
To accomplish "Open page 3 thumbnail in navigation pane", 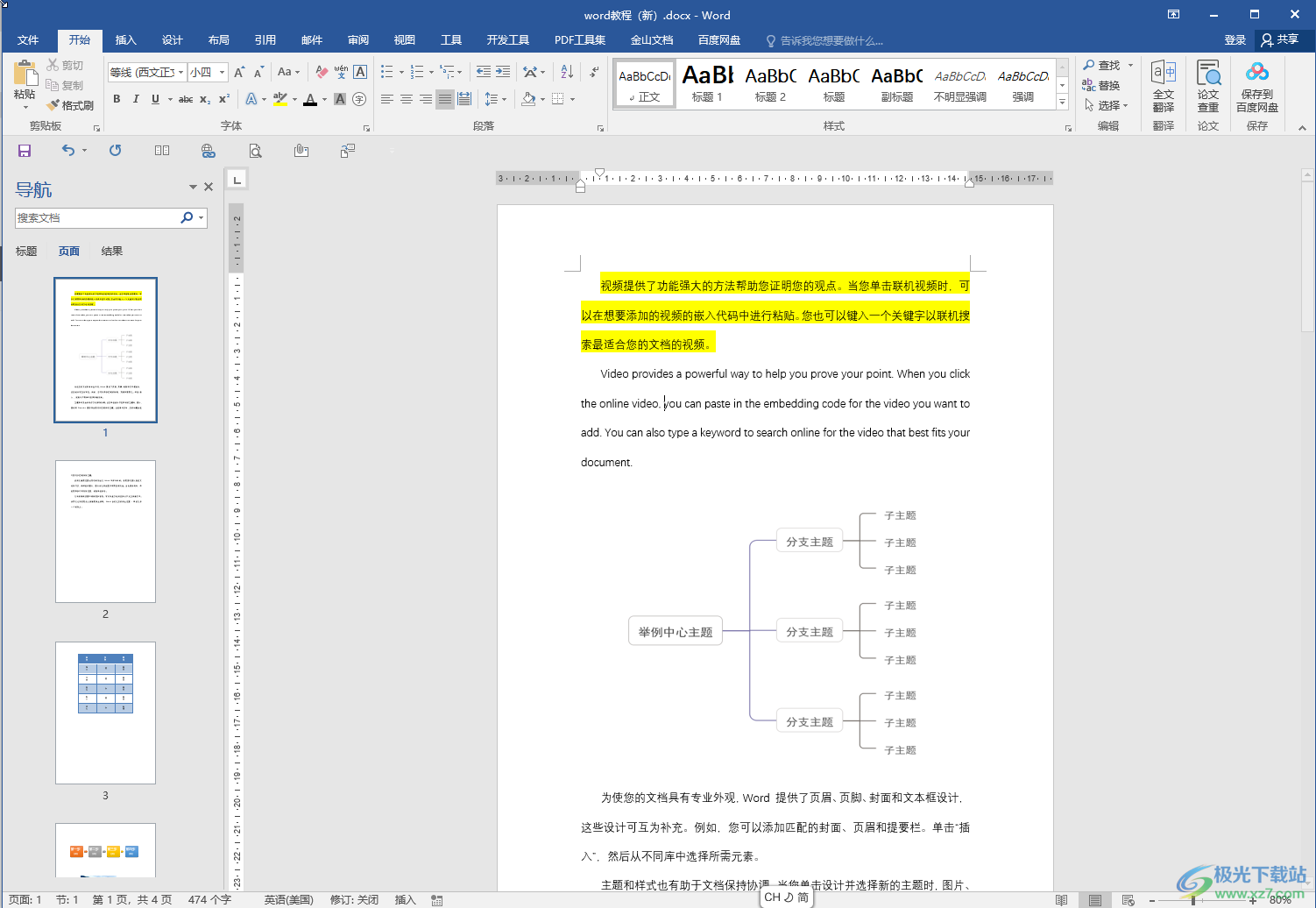I will pyautogui.click(x=105, y=713).
